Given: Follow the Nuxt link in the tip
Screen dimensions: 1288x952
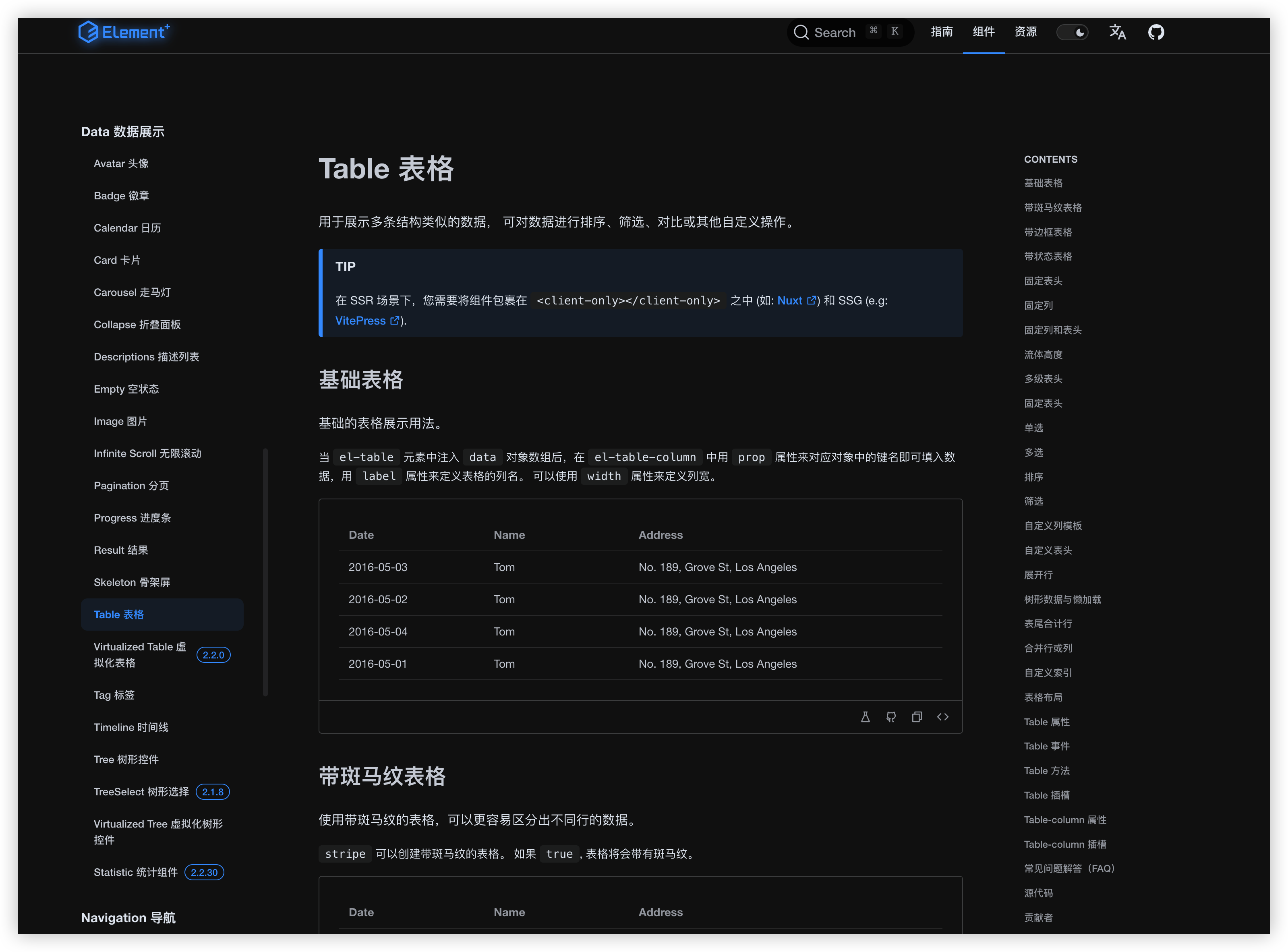Looking at the screenshot, I should (x=796, y=301).
